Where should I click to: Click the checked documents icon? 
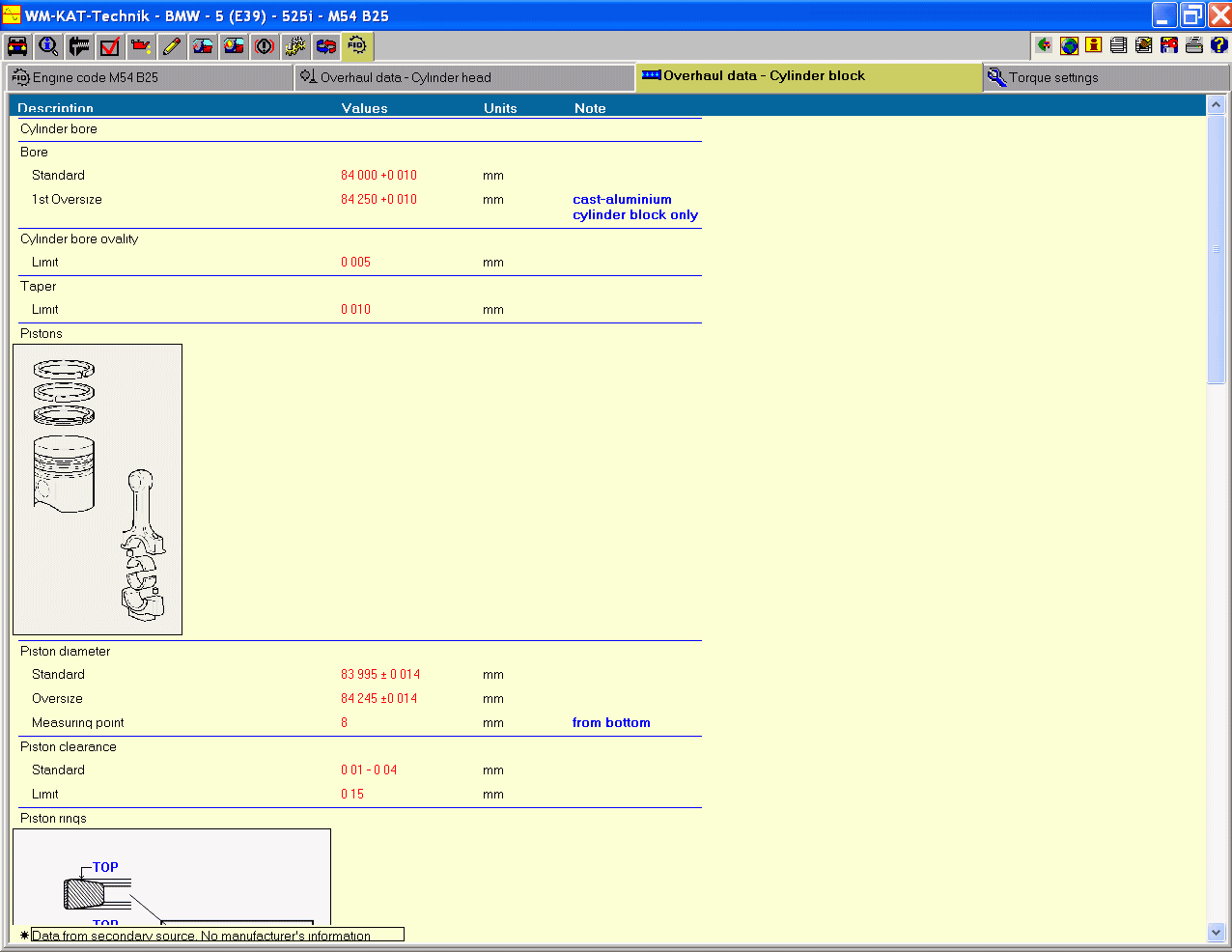tap(1144, 45)
